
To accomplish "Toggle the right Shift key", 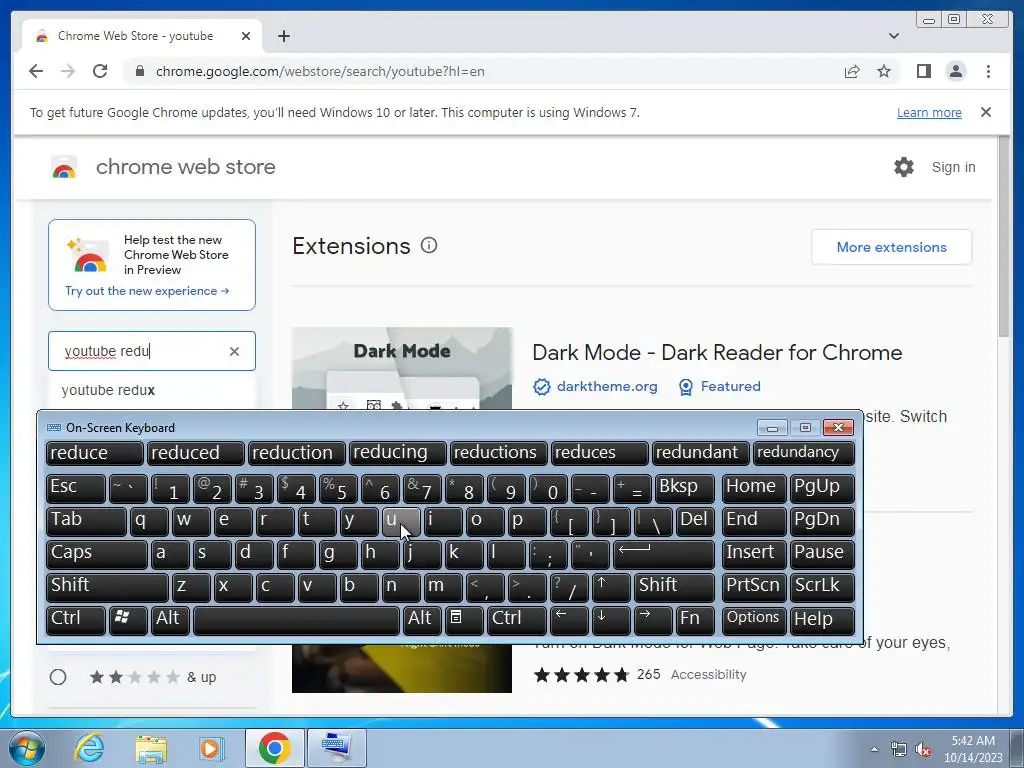I will (x=674, y=586).
